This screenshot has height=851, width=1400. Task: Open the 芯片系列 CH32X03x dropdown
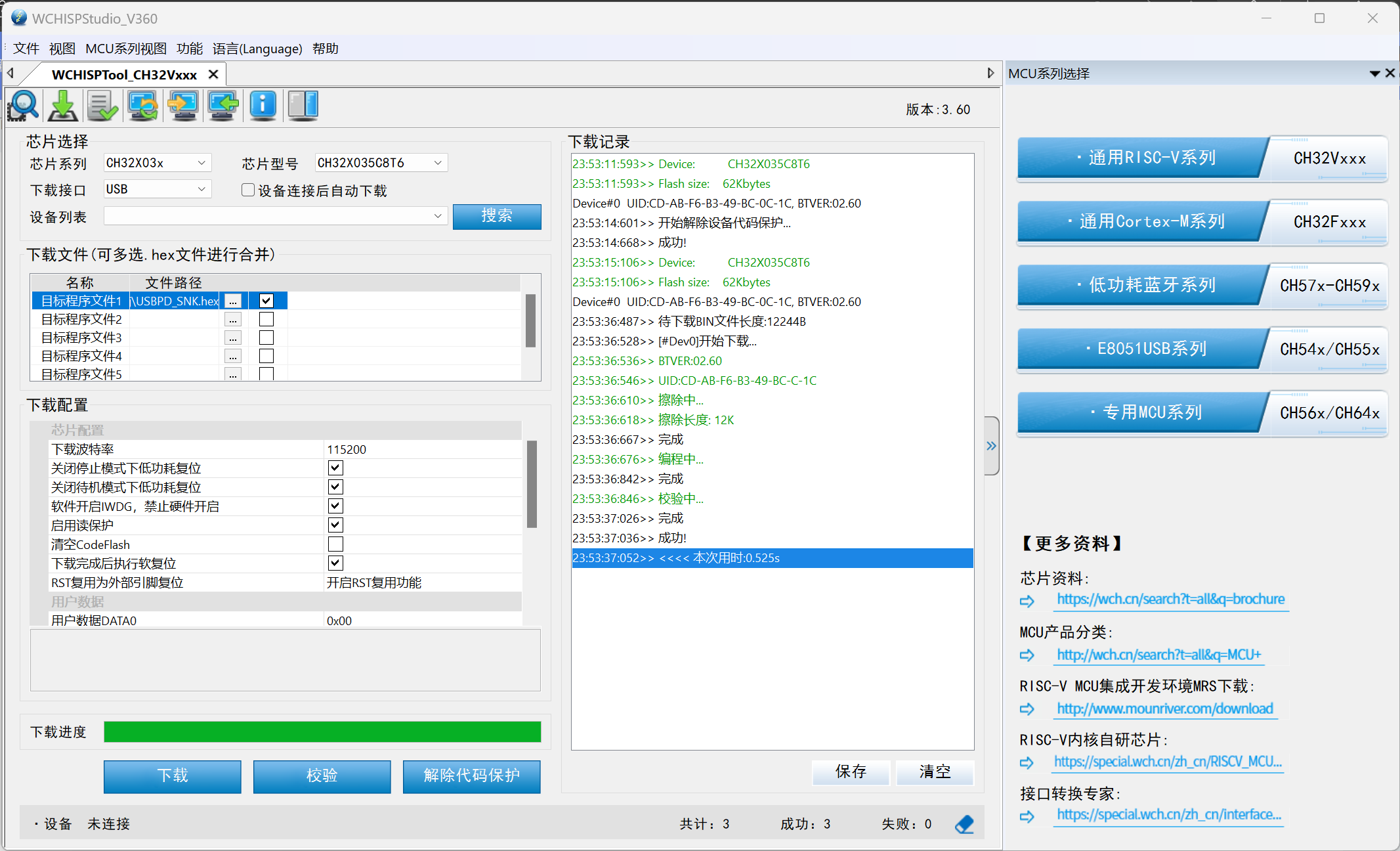click(158, 163)
